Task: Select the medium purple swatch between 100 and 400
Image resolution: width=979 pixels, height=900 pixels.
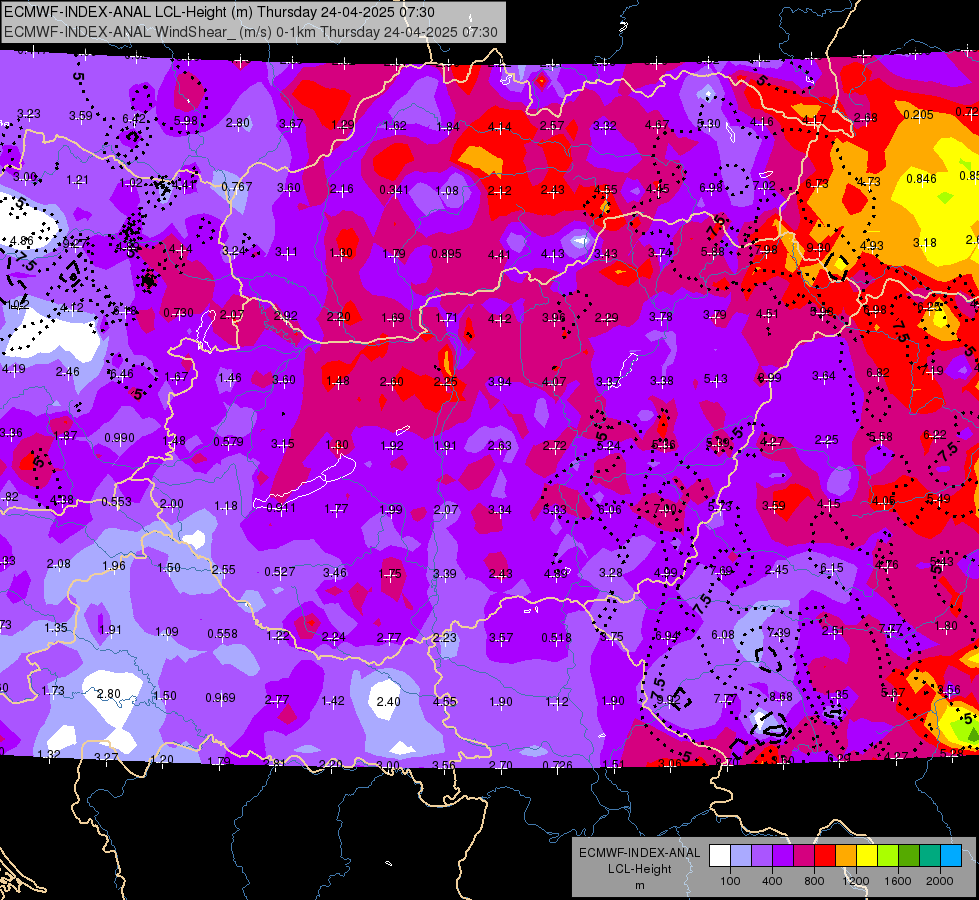Action: tap(762, 856)
